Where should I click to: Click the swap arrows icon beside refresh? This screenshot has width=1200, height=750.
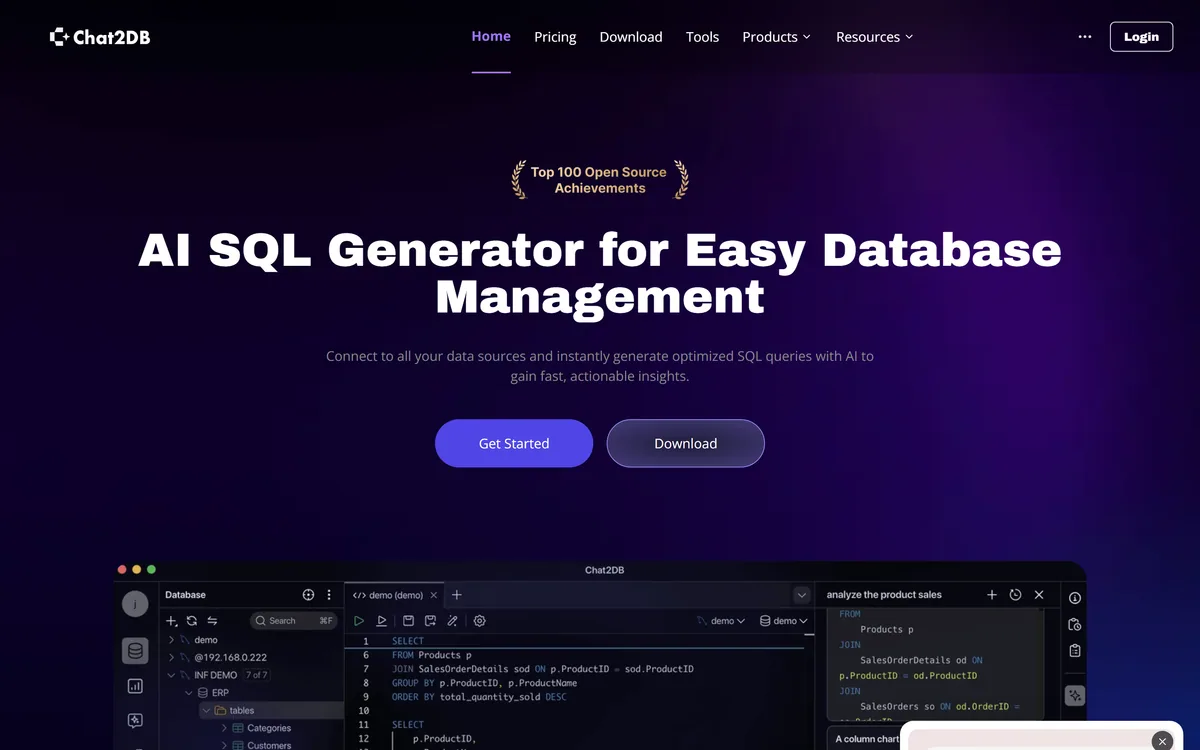click(212, 621)
